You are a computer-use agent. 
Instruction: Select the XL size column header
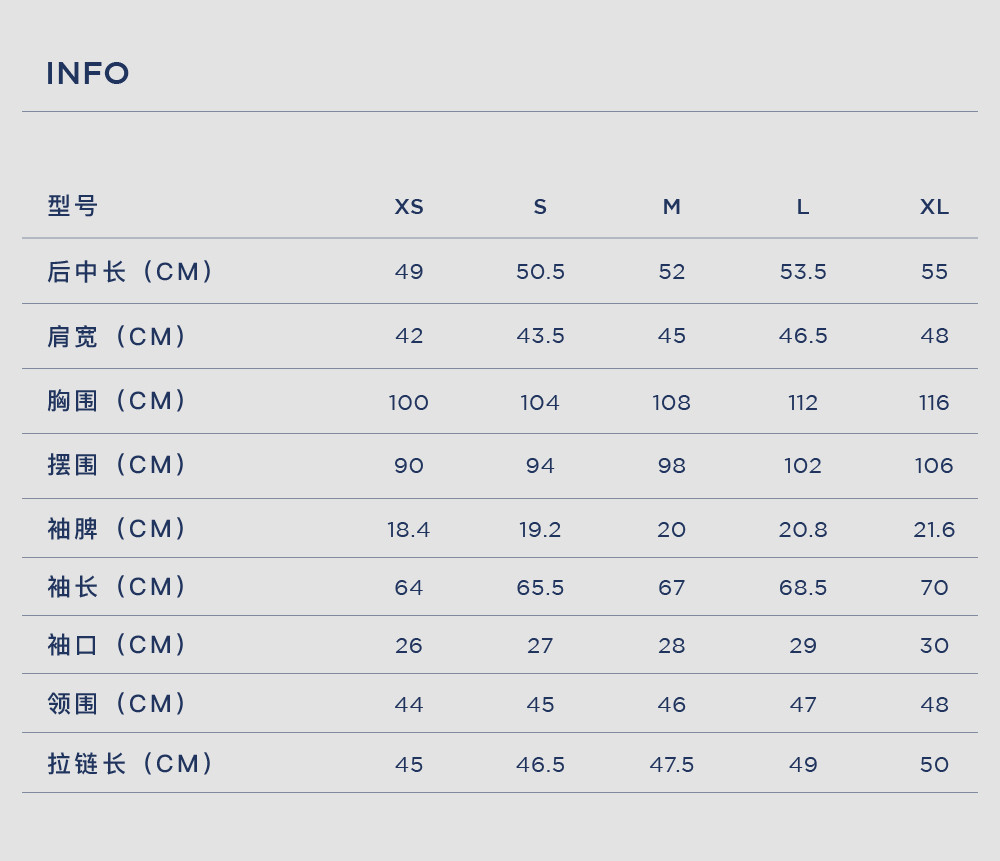pyautogui.click(x=934, y=207)
